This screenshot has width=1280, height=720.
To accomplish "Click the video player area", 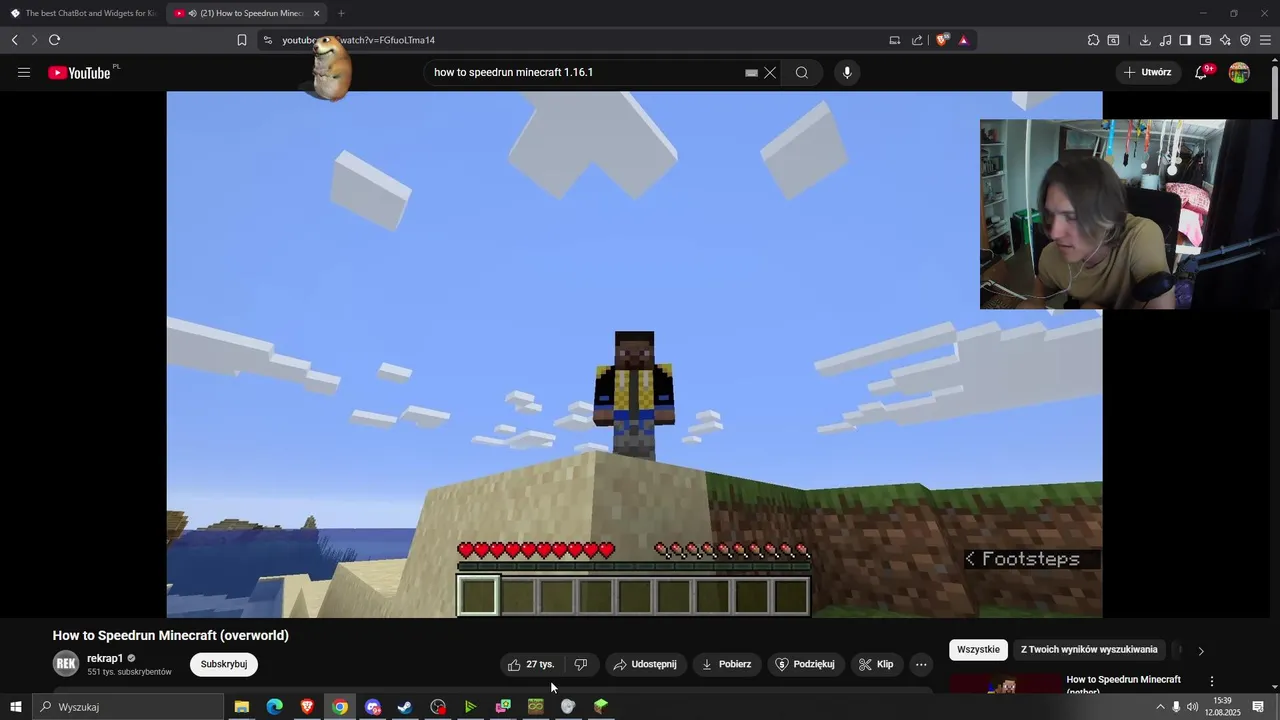I will pyautogui.click(x=634, y=354).
